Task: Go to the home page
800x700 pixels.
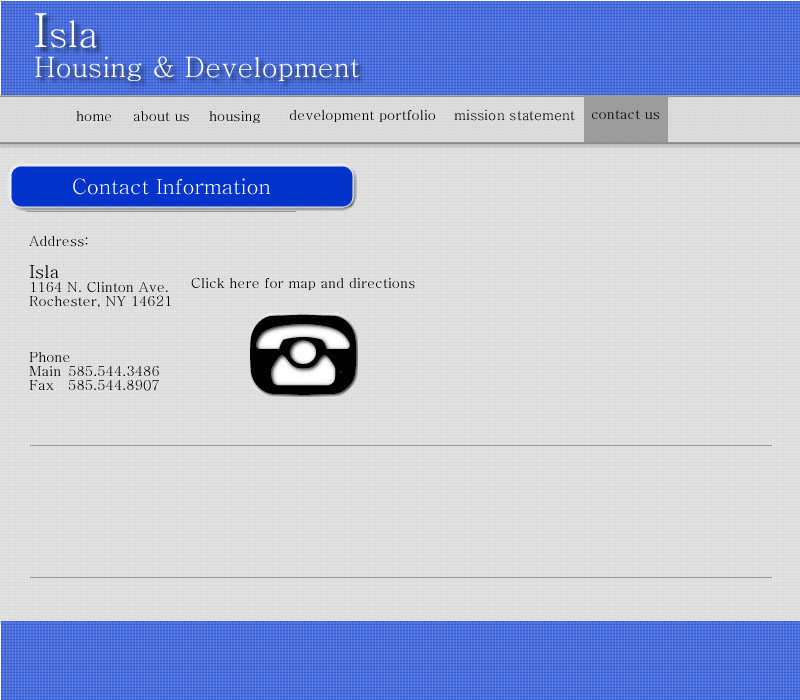Action: tap(94, 116)
